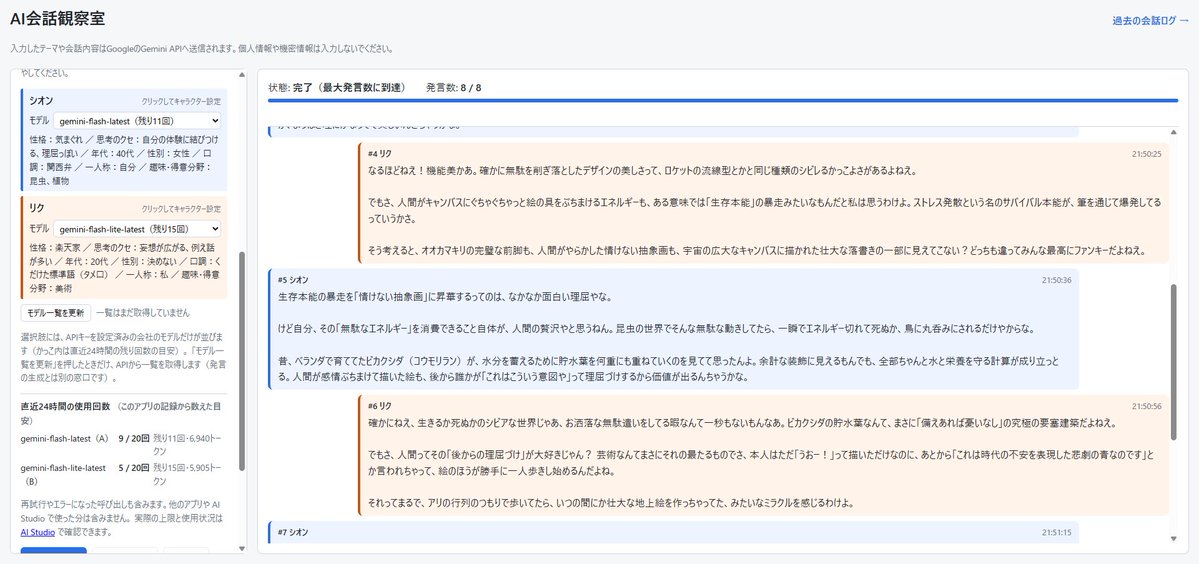Click the conversation log scrollbar thumb
1199x564 pixels.
[x=1174, y=362]
